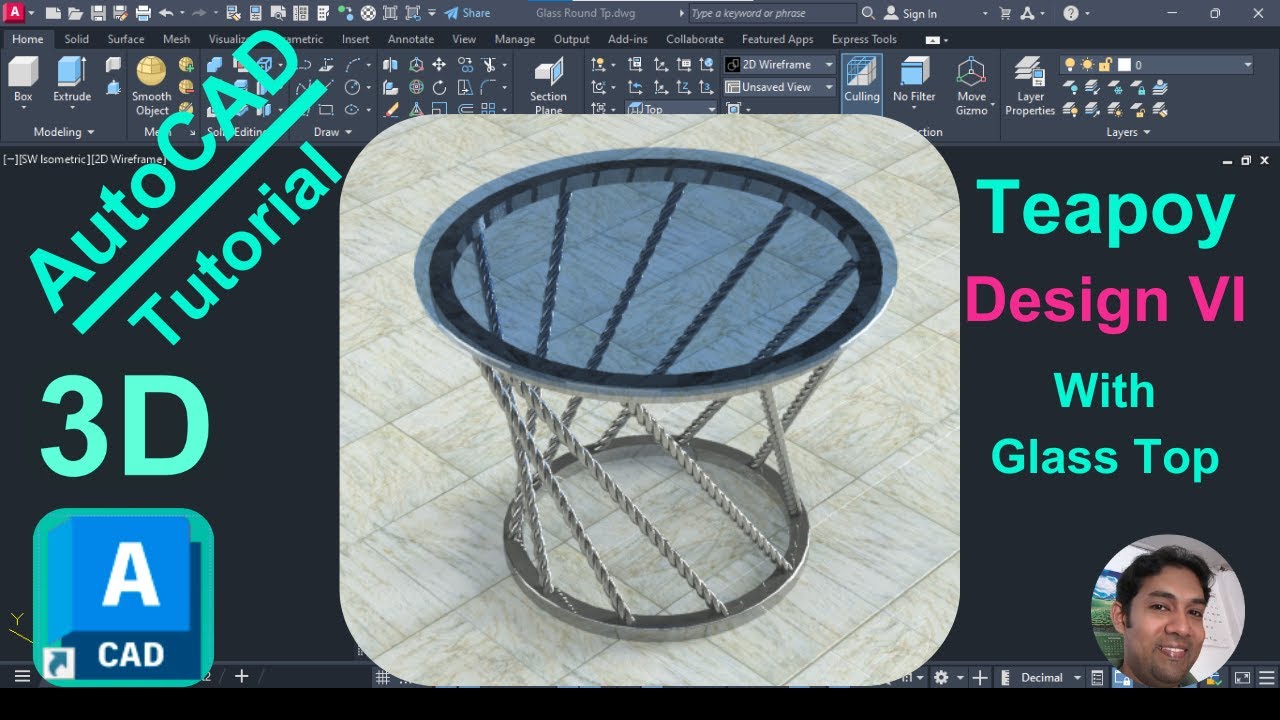Click the Rotate tool icon
1280x720 pixels.
coord(439,87)
